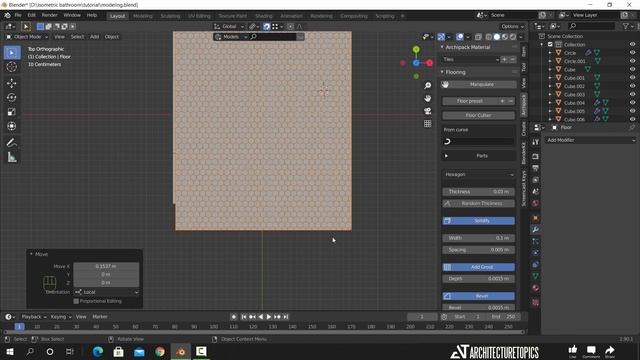Open the Texture properties checker tab icon
Image resolution: width=640 pixels, height=360 pixels.
click(536, 302)
